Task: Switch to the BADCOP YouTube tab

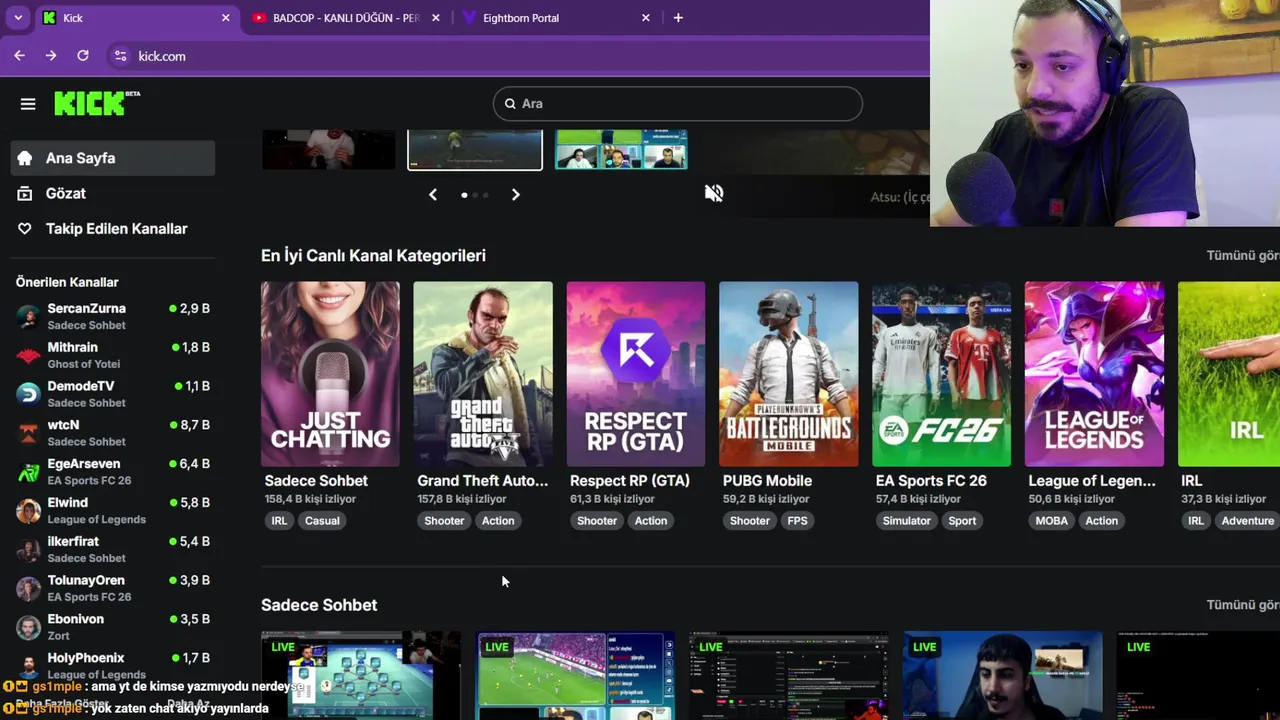Action: tap(346, 18)
